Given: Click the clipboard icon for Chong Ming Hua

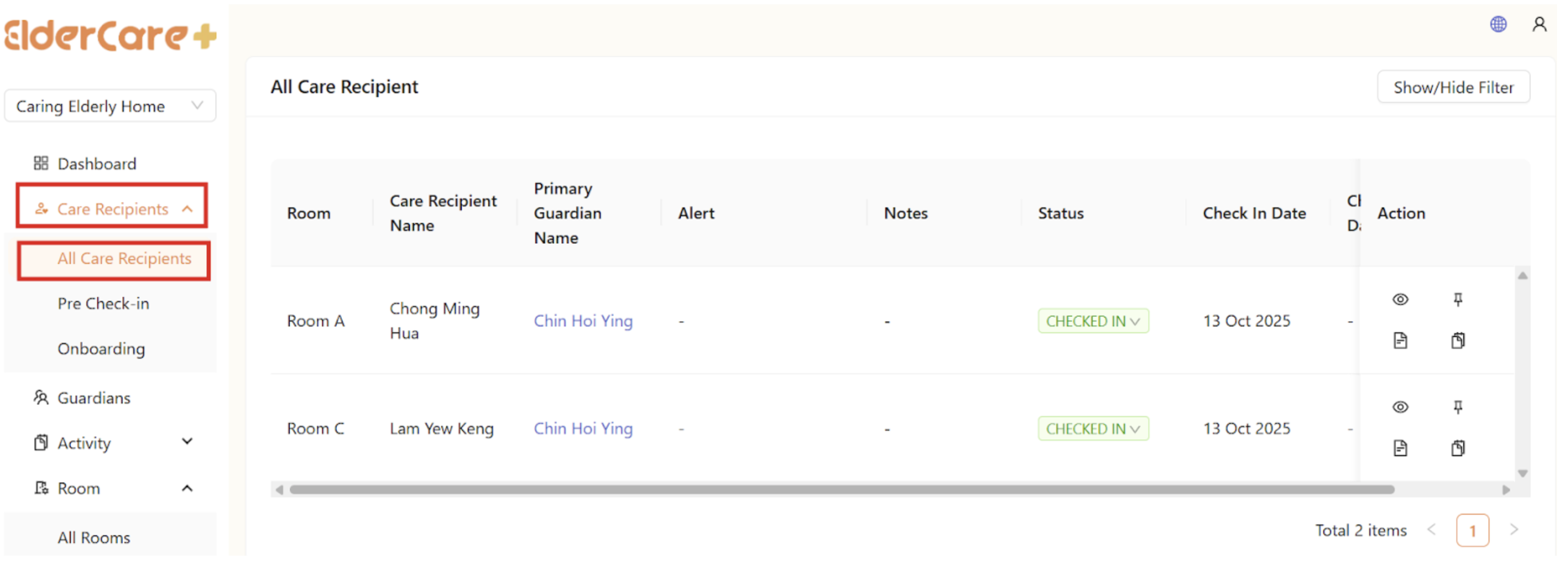Looking at the screenshot, I should [1458, 340].
